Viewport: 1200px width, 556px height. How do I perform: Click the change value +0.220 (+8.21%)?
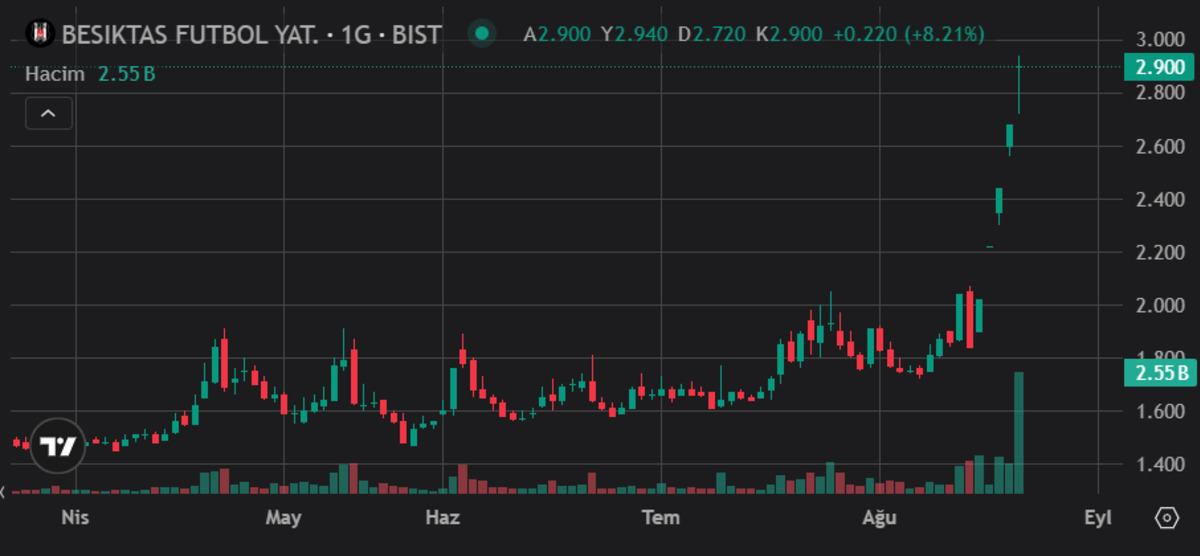point(908,34)
